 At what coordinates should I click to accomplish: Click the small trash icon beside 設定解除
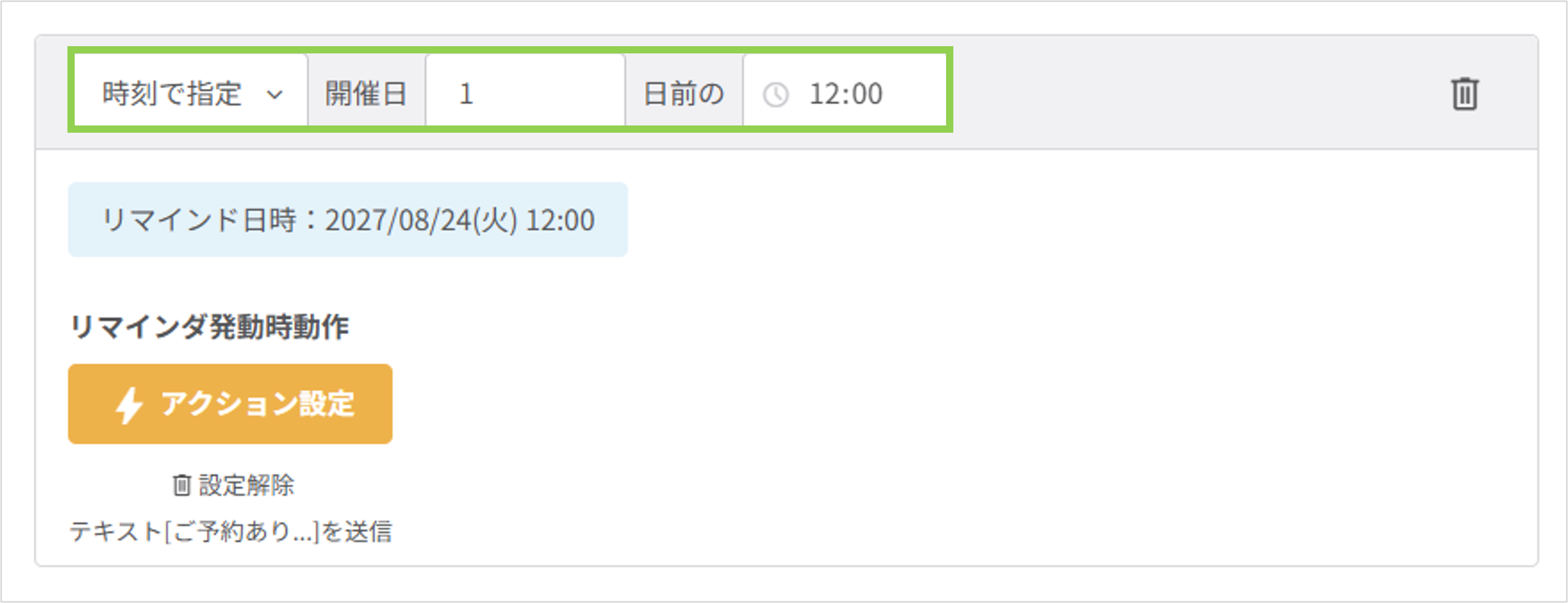[182, 485]
